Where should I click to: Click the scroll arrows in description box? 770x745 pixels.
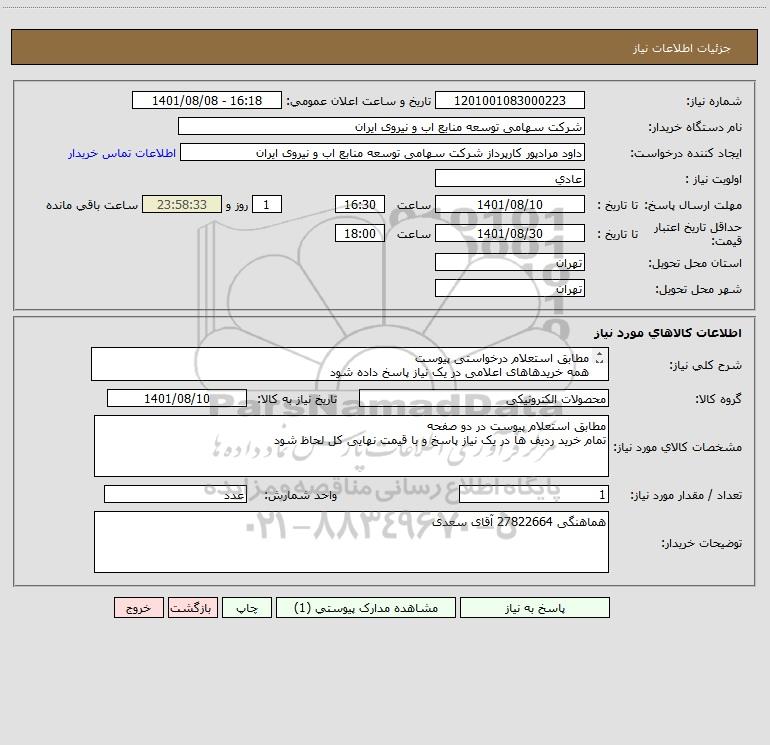[599, 358]
